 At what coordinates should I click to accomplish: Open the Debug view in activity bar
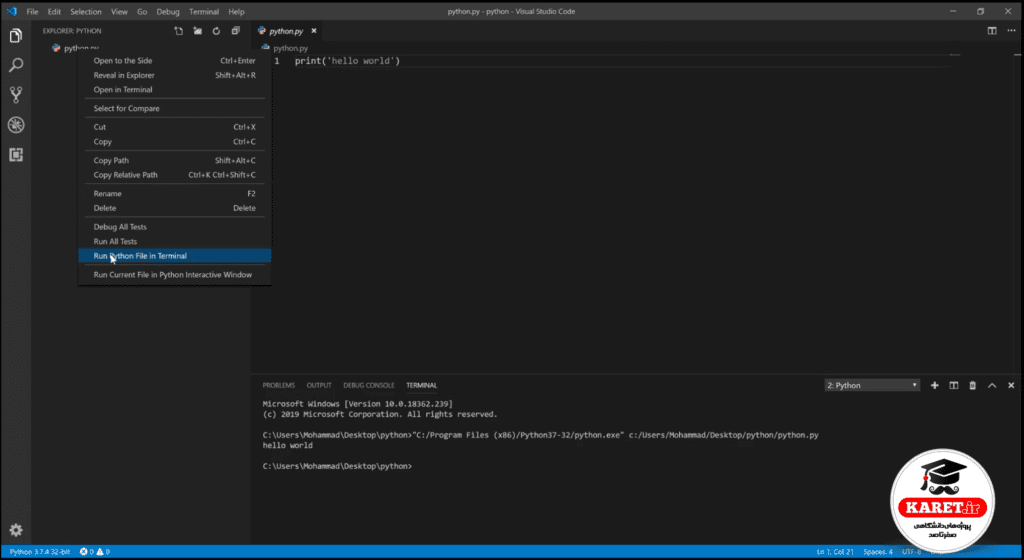(x=16, y=125)
